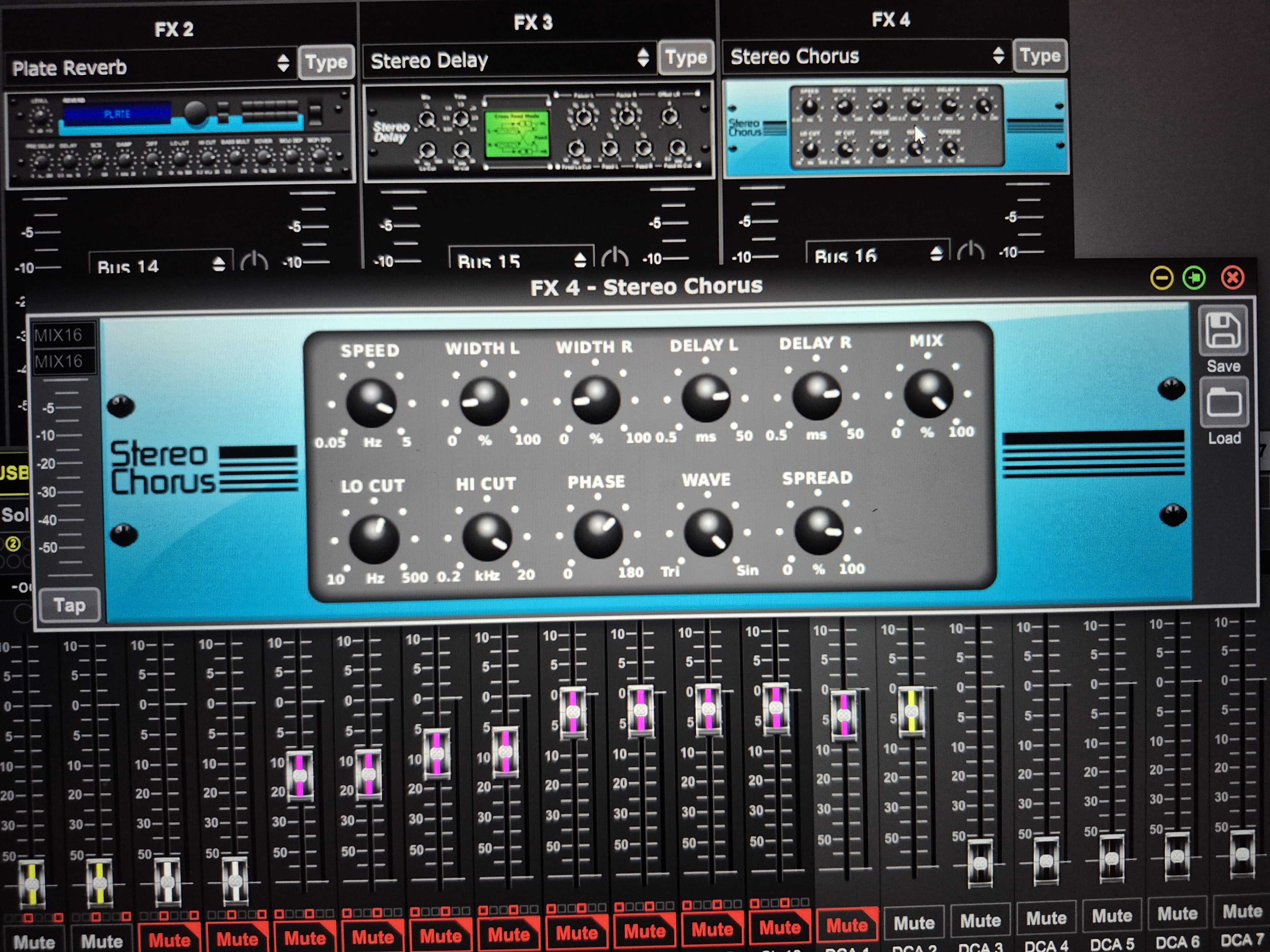Image resolution: width=1270 pixels, height=952 pixels.
Task: Click the FX 3 Type button
Action: pyautogui.click(x=686, y=57)
